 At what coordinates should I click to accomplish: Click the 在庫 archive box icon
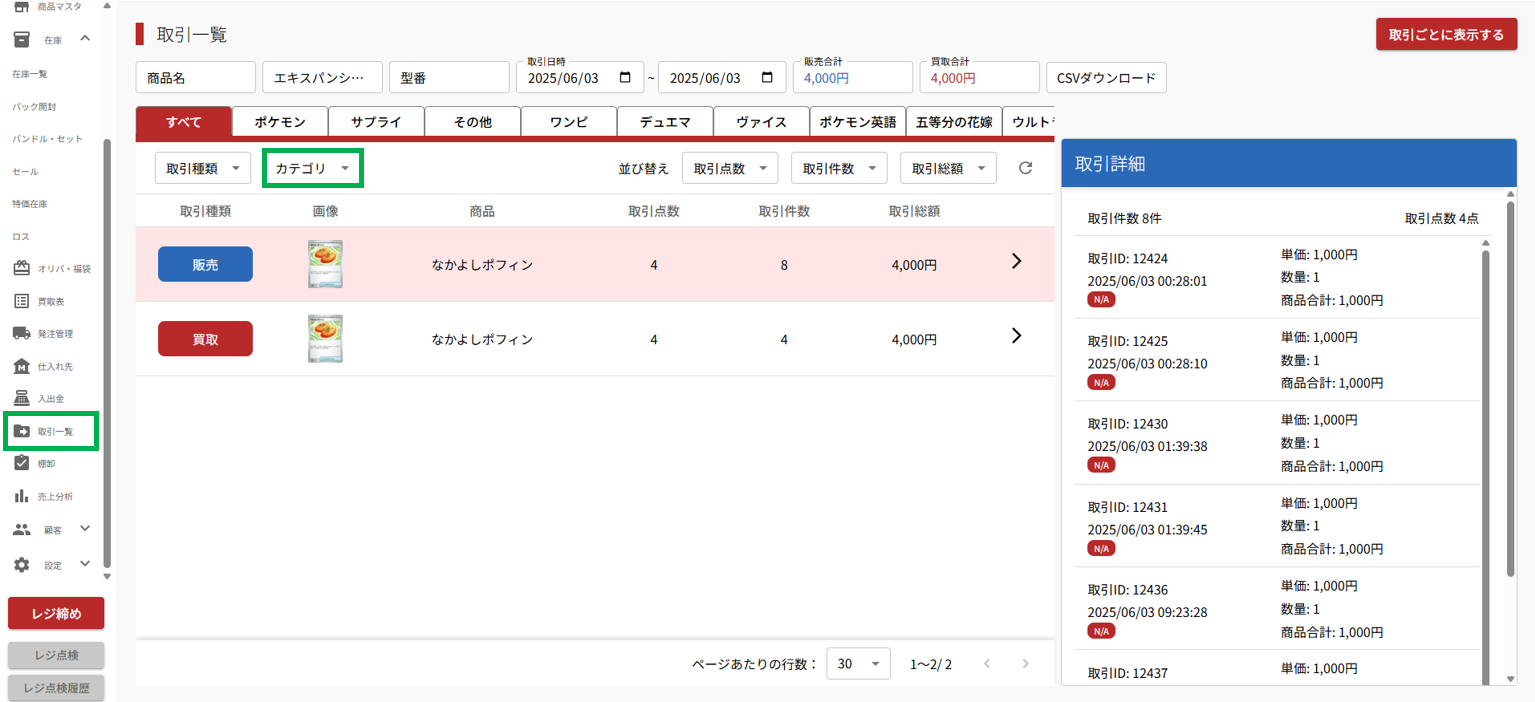(21, 39)
